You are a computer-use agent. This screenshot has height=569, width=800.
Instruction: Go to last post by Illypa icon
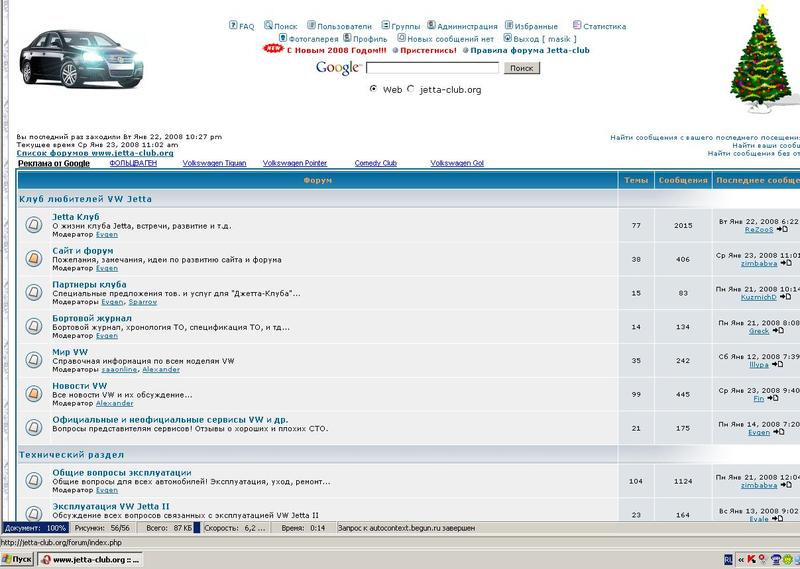tap(777, 364)
